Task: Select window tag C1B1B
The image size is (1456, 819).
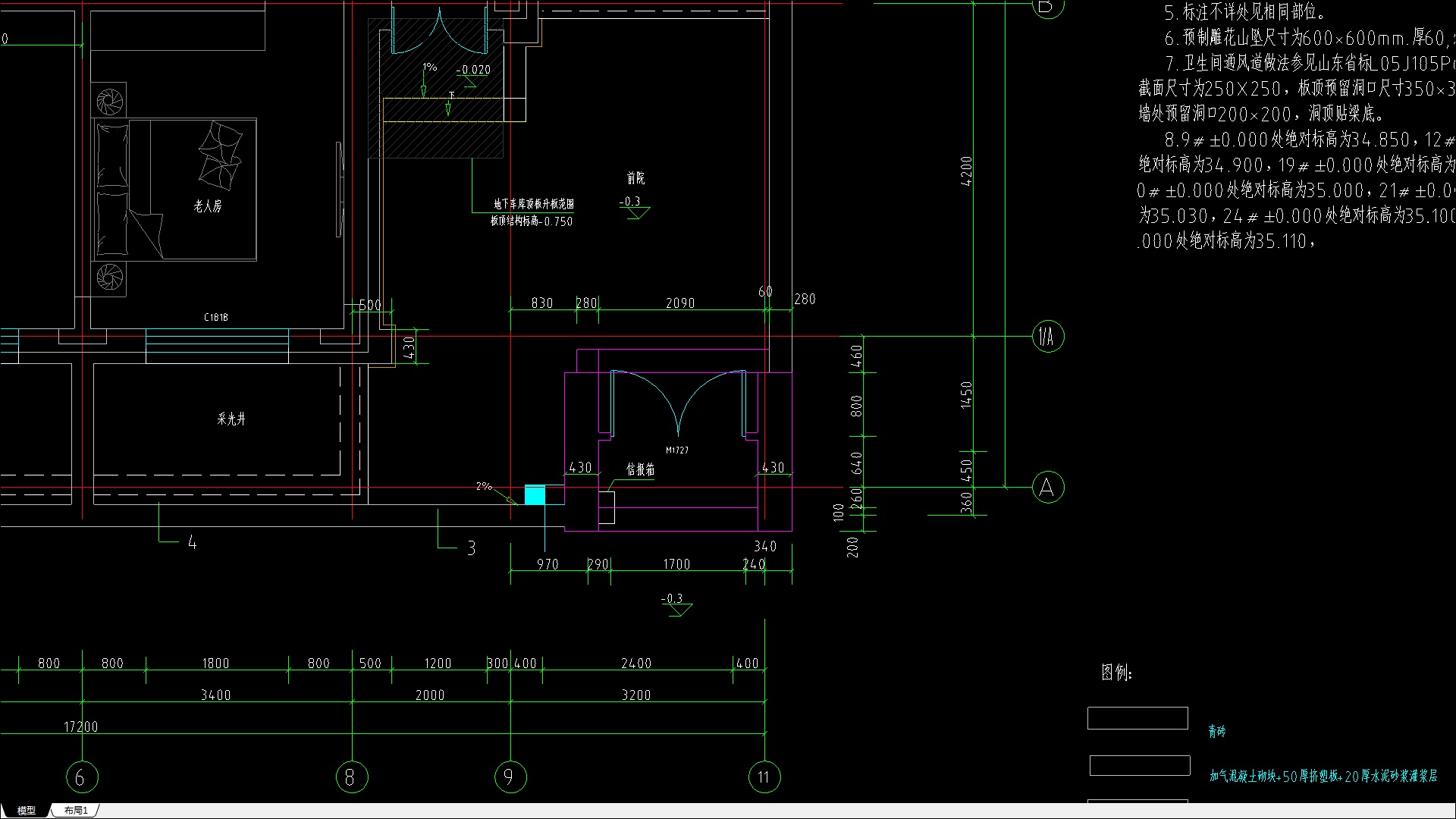Action: point(215,317)
